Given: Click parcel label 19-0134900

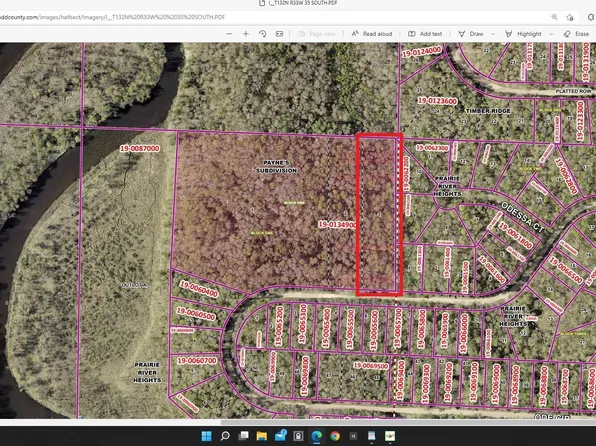Looking at the screenshot, I should pos(337,225).
